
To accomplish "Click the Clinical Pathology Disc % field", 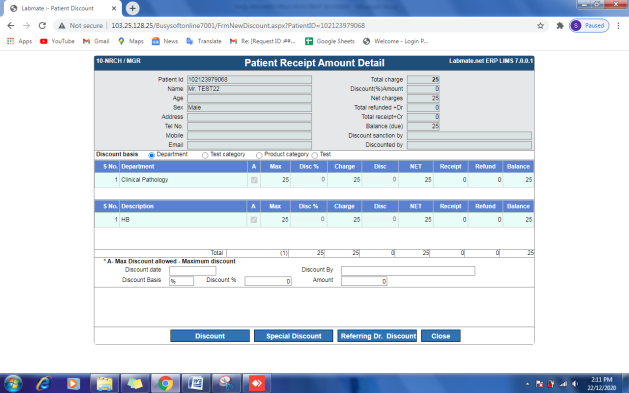I will pyautogui.click(x=308, y=180).
